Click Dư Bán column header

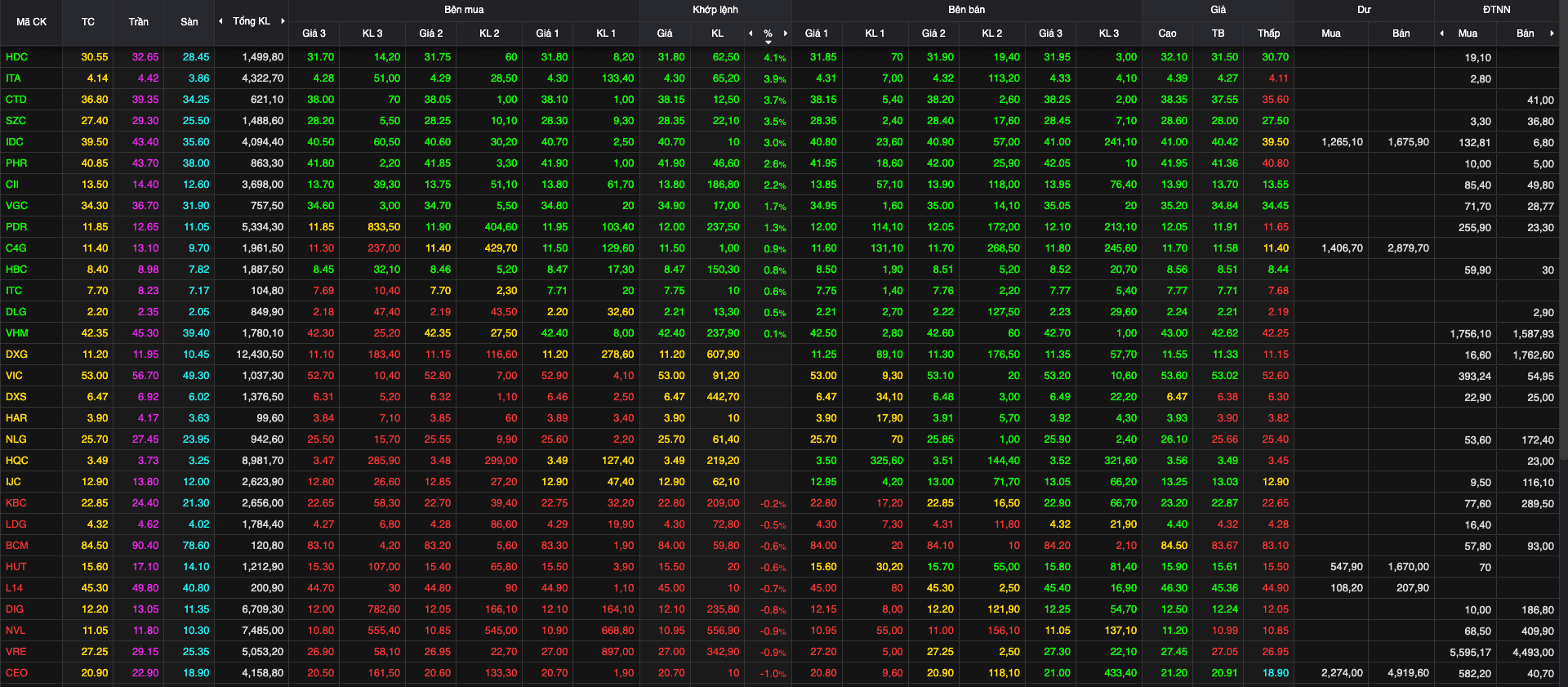point(1401,33)
